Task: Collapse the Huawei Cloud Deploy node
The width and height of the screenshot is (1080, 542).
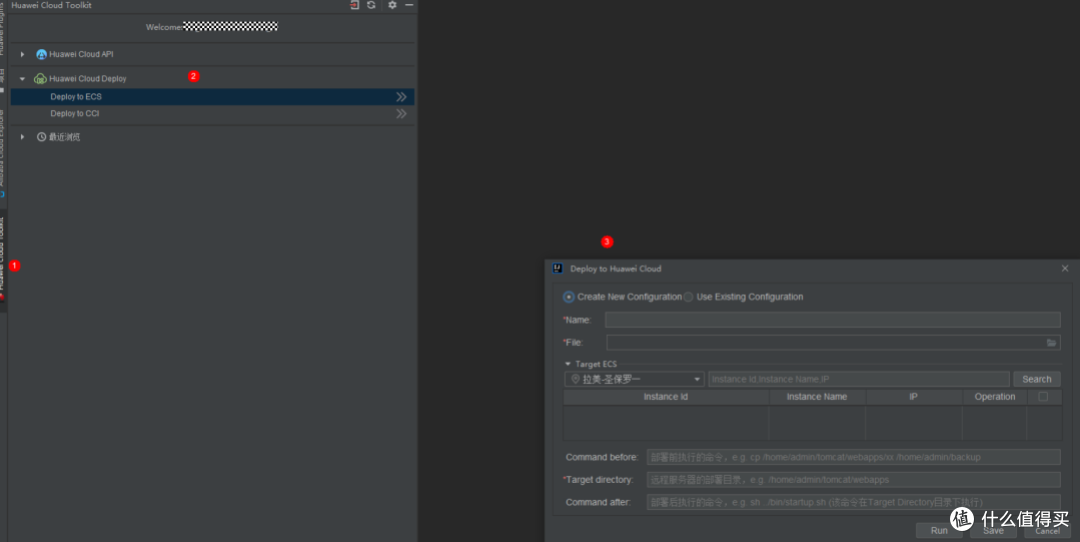Action: [x=23, y=79]
